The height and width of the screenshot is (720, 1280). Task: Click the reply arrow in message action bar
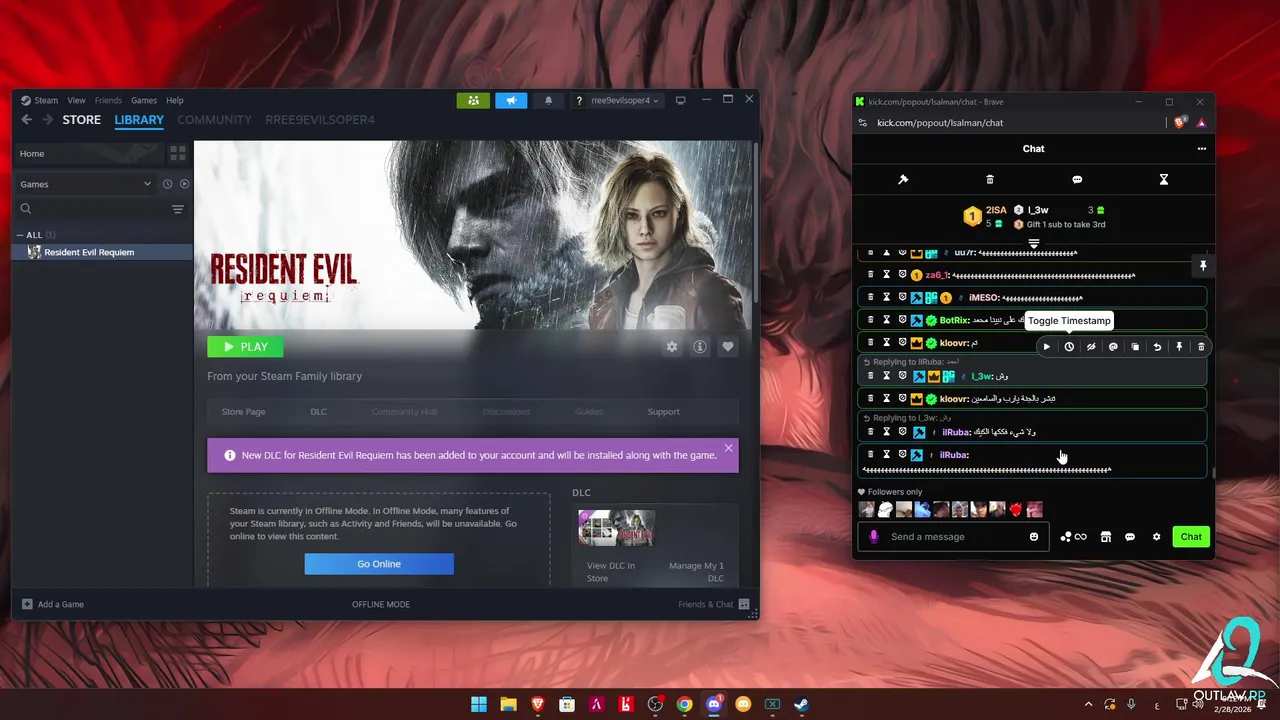tap(1157, 347)
